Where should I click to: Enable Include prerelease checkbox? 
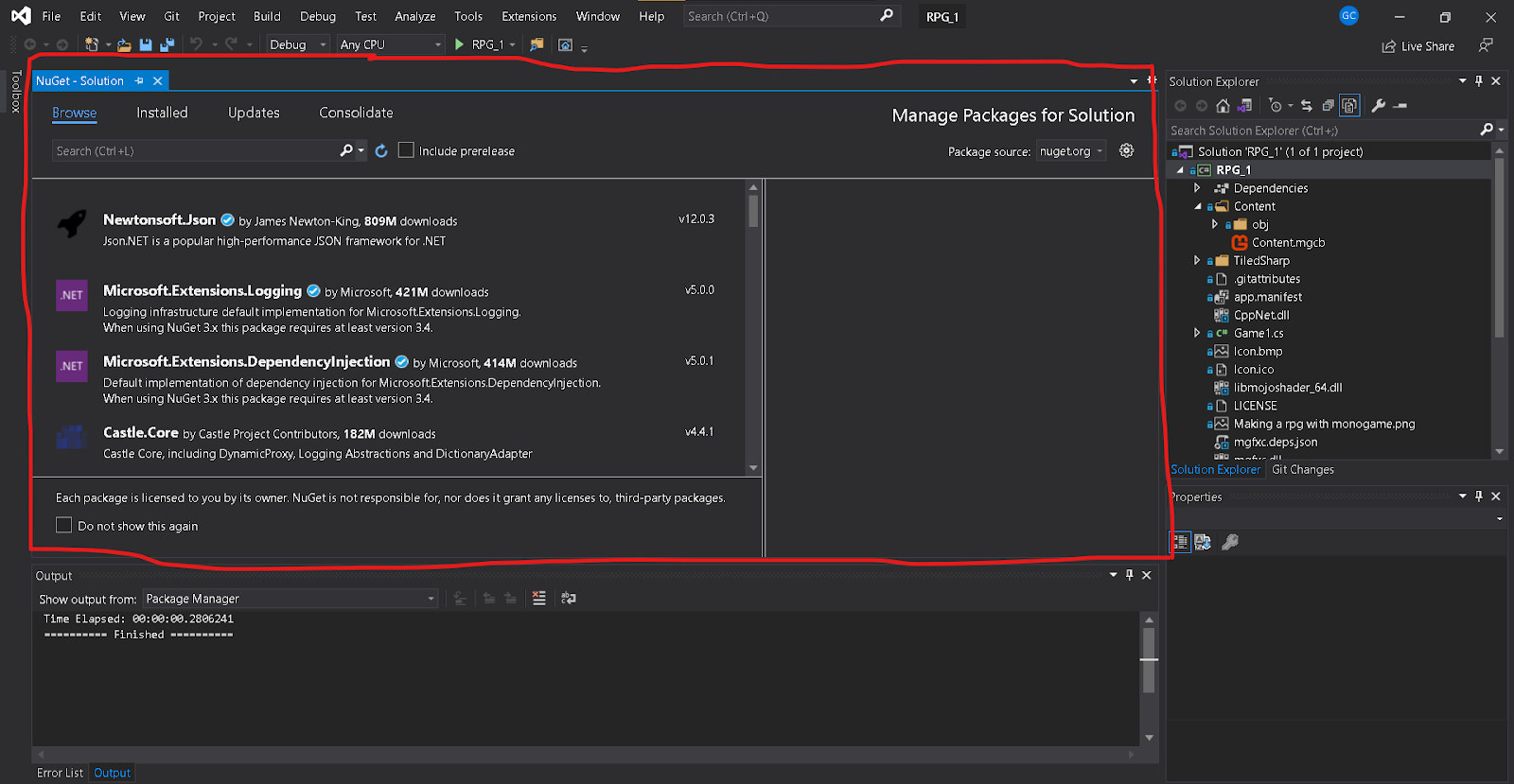pos(406,150)
